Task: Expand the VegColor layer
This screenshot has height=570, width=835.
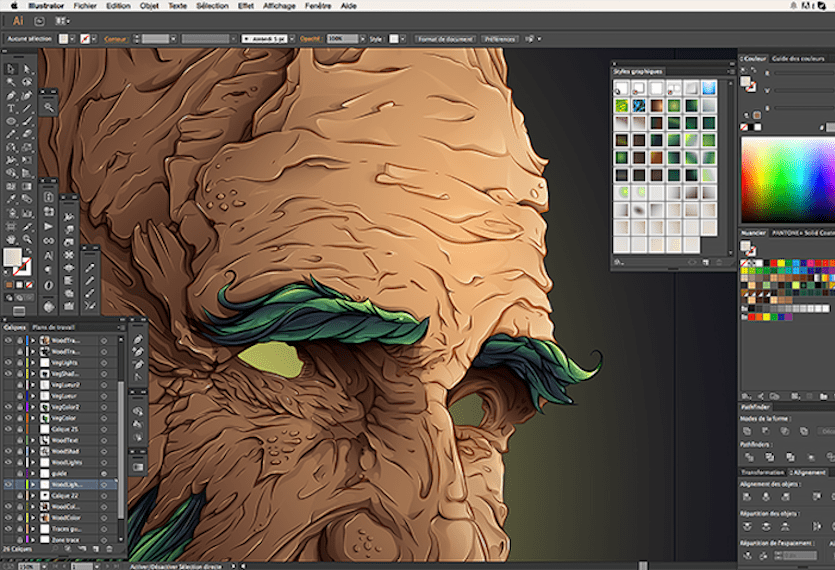Action: [x=33, y=418]
